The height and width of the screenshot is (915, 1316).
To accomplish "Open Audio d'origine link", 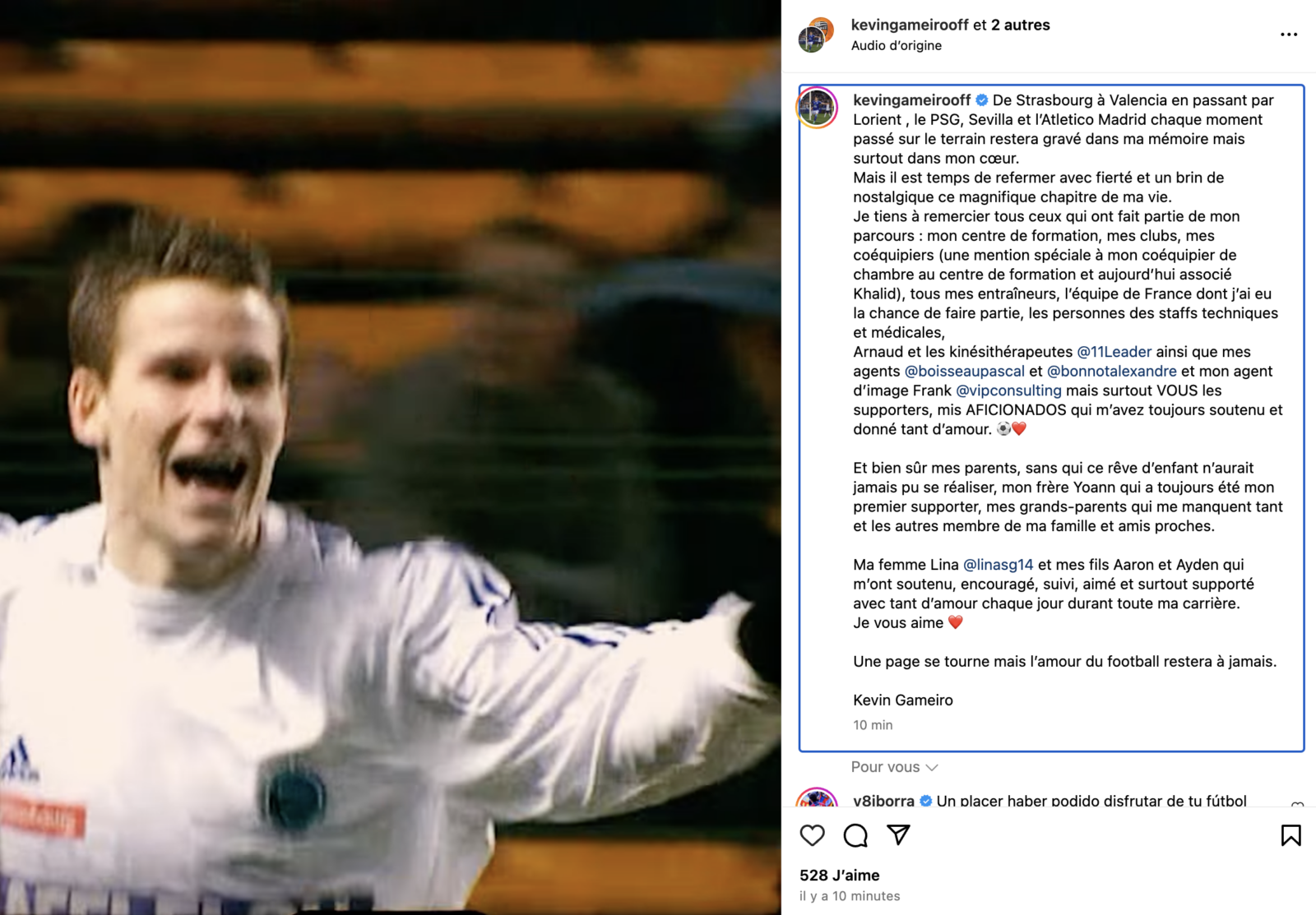I will 897,46.
